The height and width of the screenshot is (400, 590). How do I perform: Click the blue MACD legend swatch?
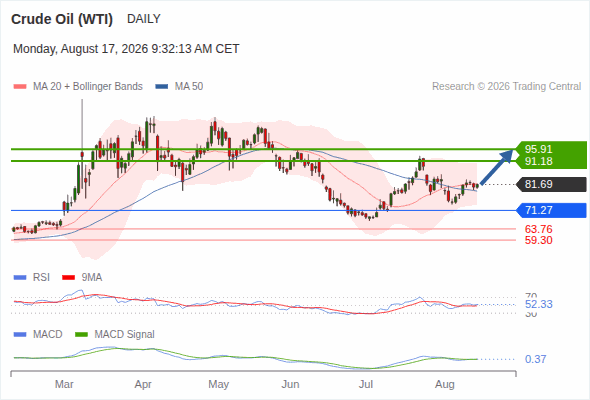(x=20, y=335)
